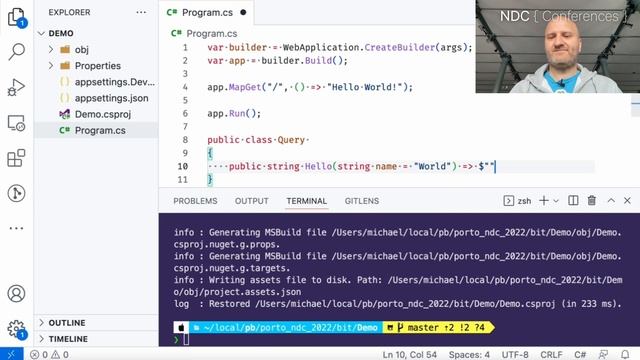This screenshot has width=640, height=360.
Task: Click the terminal prompt input
Action: click(186, 339)
